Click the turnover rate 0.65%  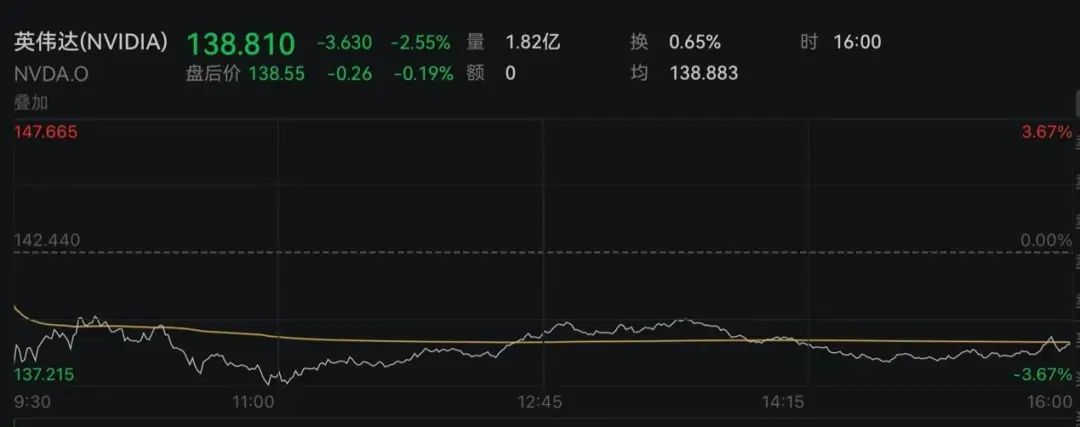695,43
